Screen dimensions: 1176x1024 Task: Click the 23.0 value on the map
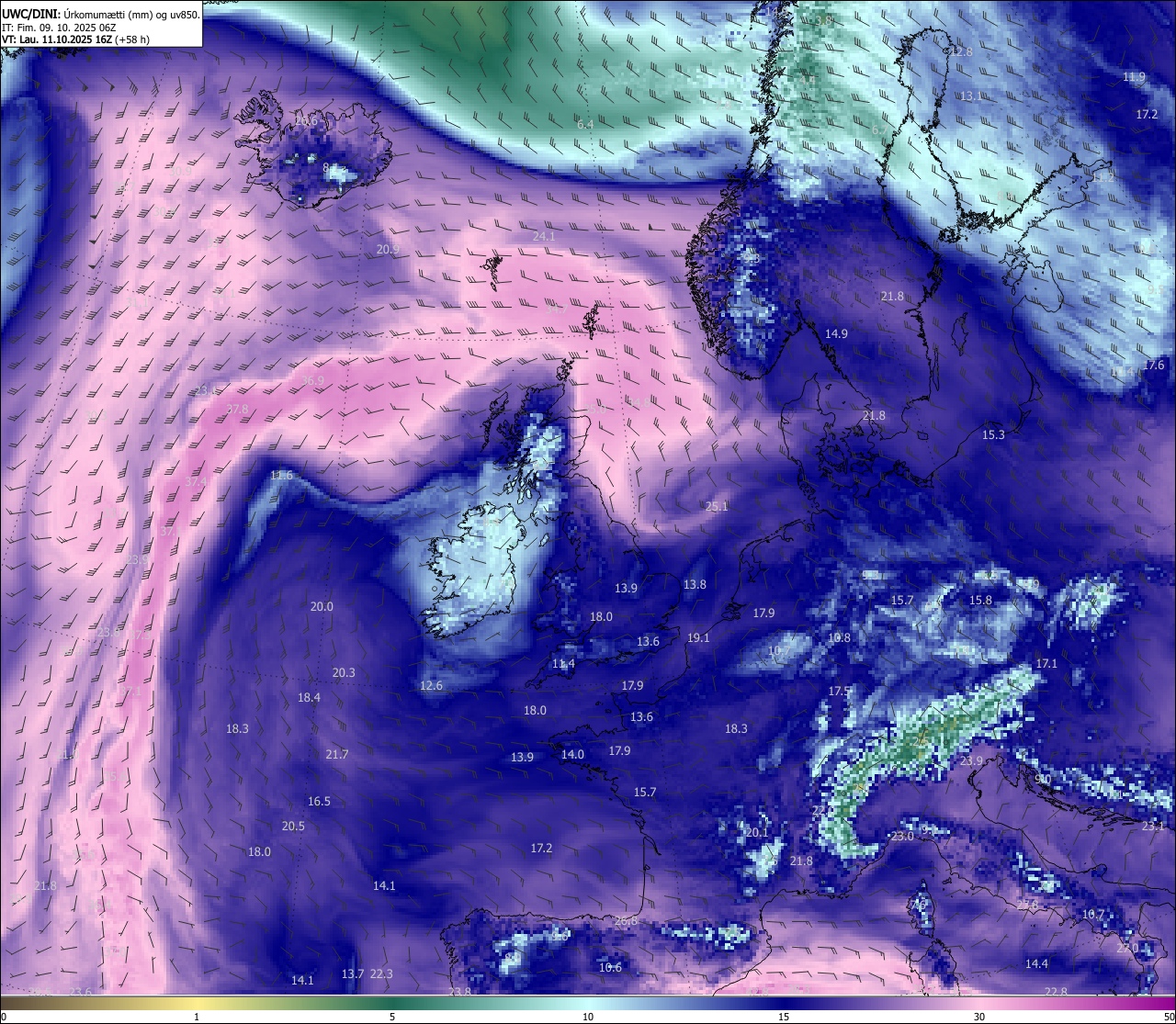[902, 836]
